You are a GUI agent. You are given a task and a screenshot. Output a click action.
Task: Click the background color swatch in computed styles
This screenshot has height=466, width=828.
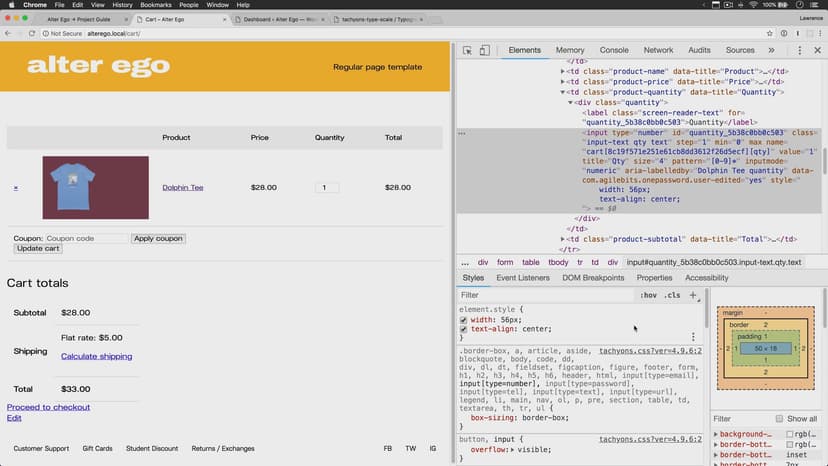click(790, 434)
